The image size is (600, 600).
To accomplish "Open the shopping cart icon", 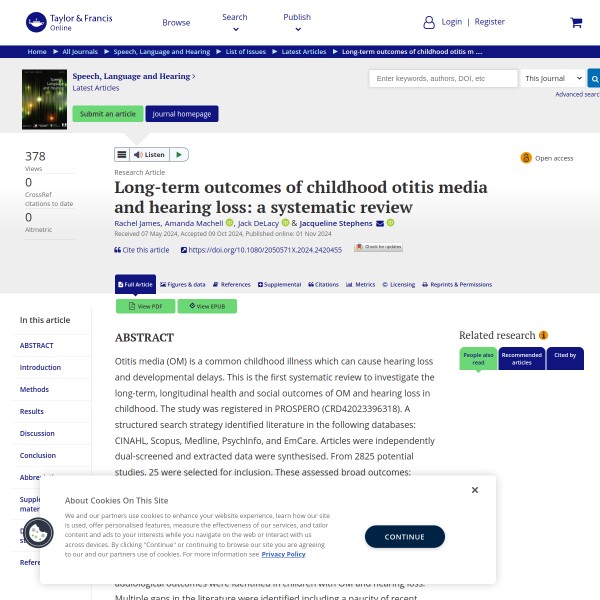I will [x=576, y=22].
